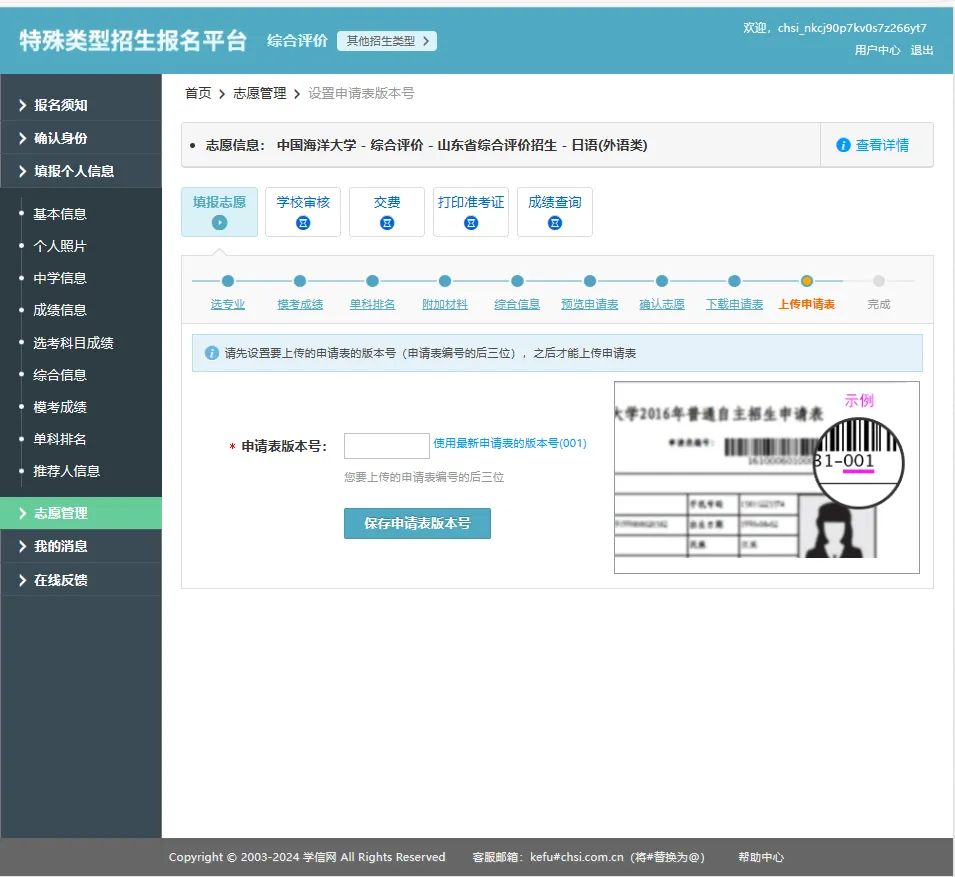Open 帮助中心 in the footer

point(761,857)
